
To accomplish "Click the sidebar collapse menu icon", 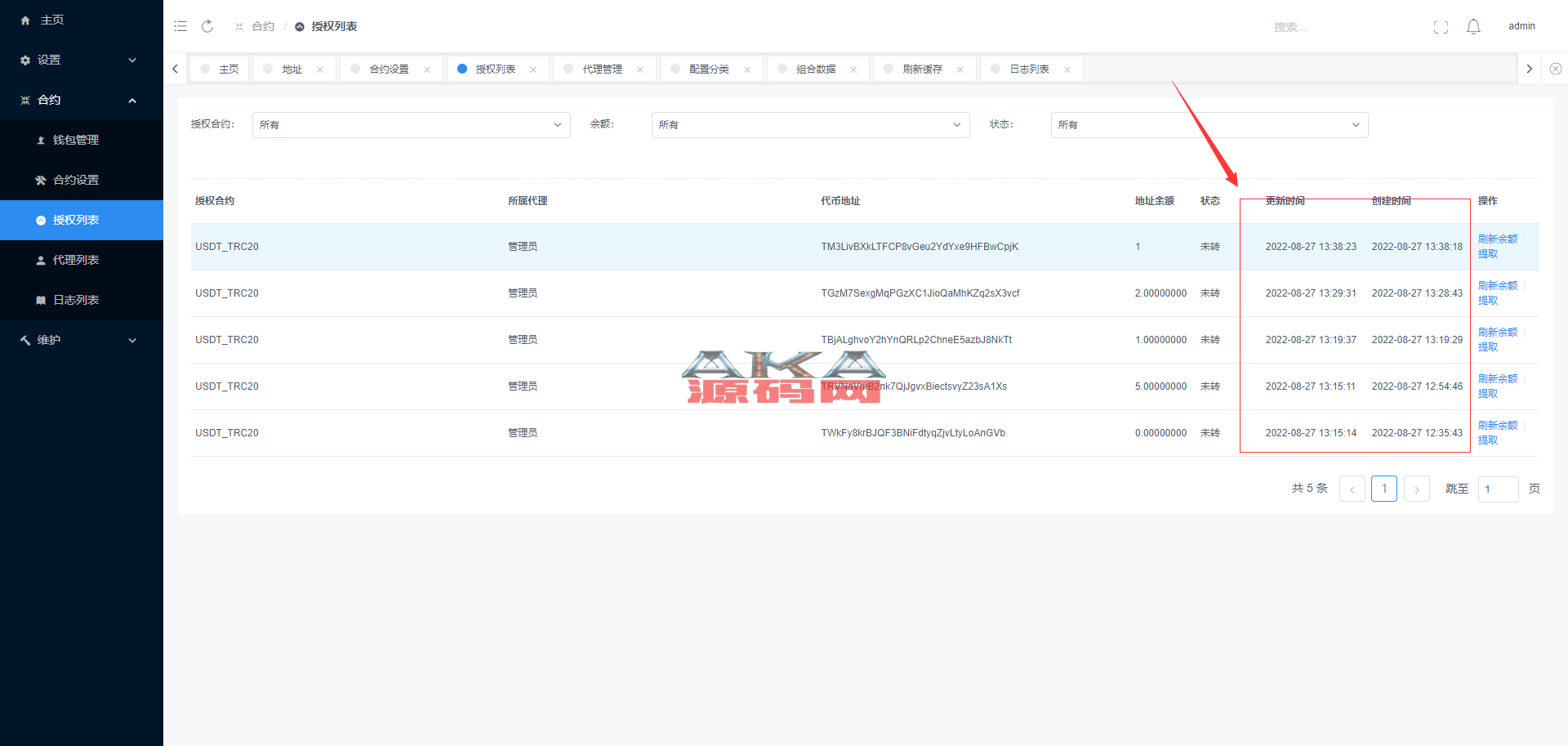I will click(180, 26).
